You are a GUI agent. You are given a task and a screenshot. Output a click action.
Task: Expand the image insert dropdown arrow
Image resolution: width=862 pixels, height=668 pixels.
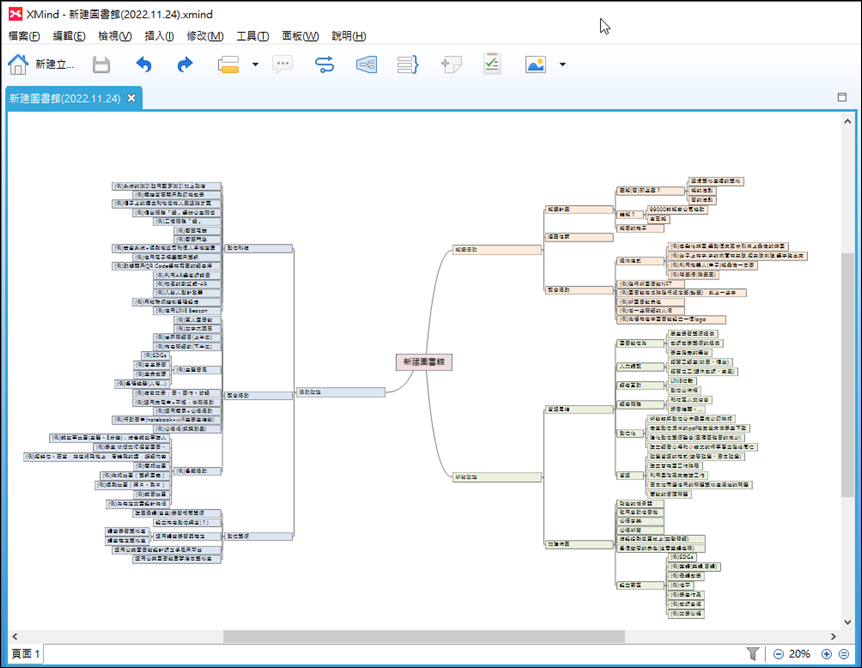pos(562,65)
